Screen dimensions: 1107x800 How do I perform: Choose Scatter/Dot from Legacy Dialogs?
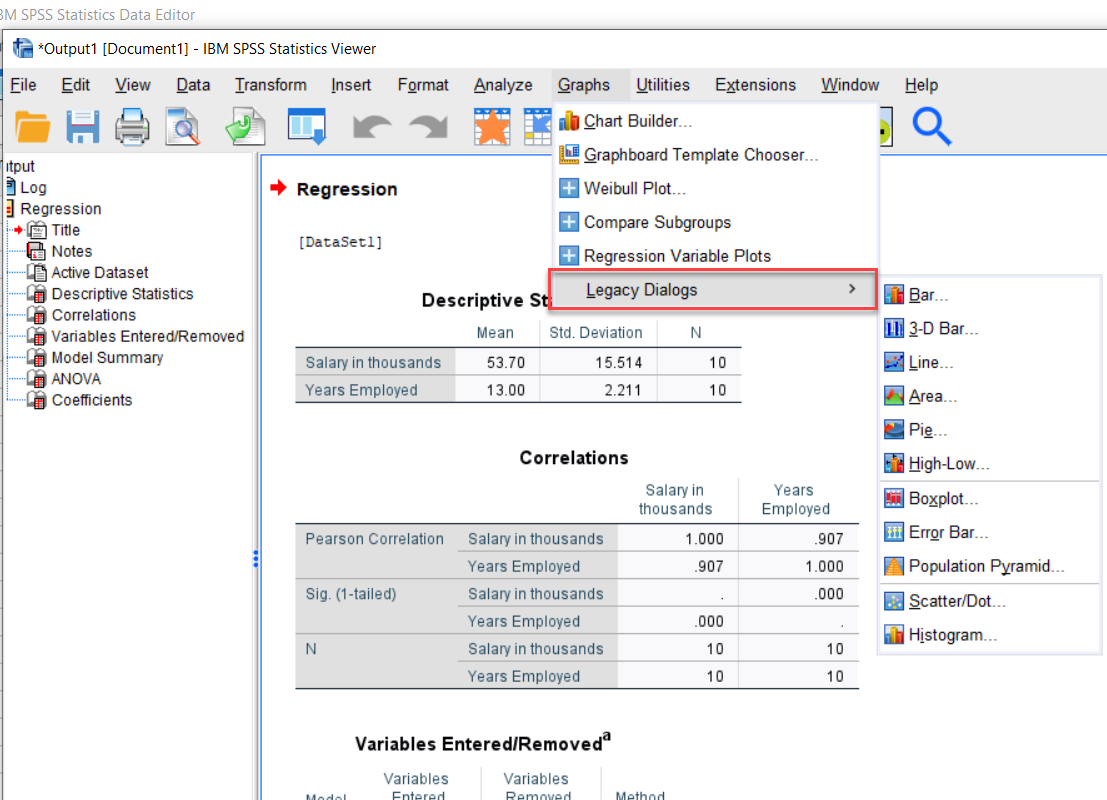(x=956, y=601)
